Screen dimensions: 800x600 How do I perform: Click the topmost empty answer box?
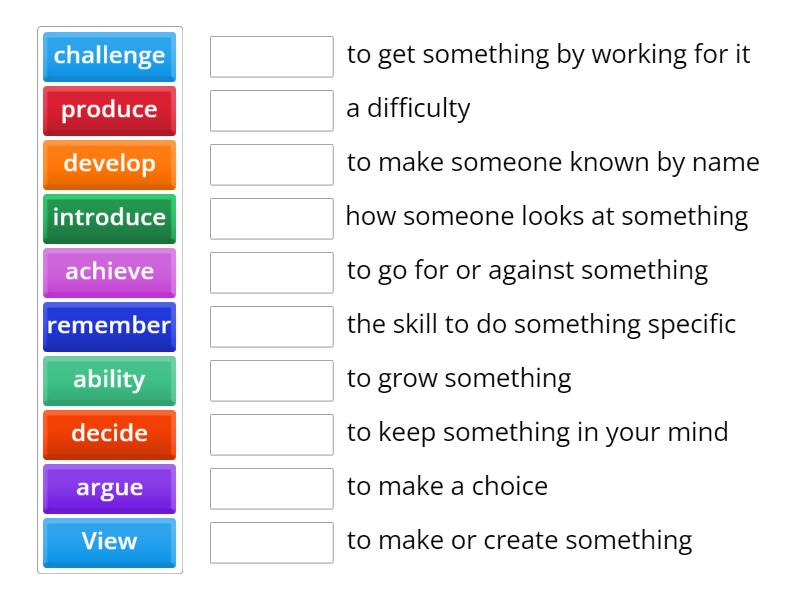272,57
